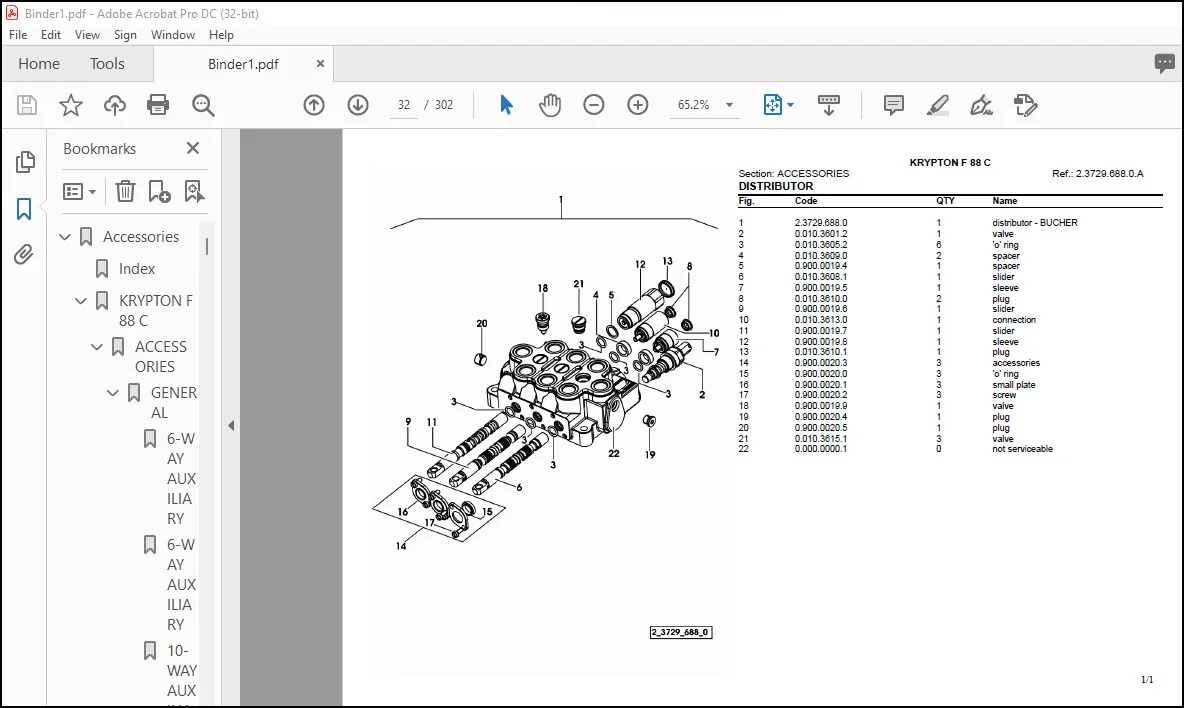Select the arrow Selection tool
1184x708 pixels.
click(x=506, y=105)
